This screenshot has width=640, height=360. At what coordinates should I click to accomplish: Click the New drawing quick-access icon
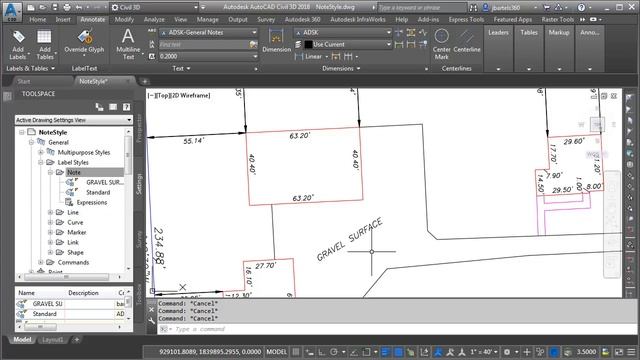(x=31, y=7)
